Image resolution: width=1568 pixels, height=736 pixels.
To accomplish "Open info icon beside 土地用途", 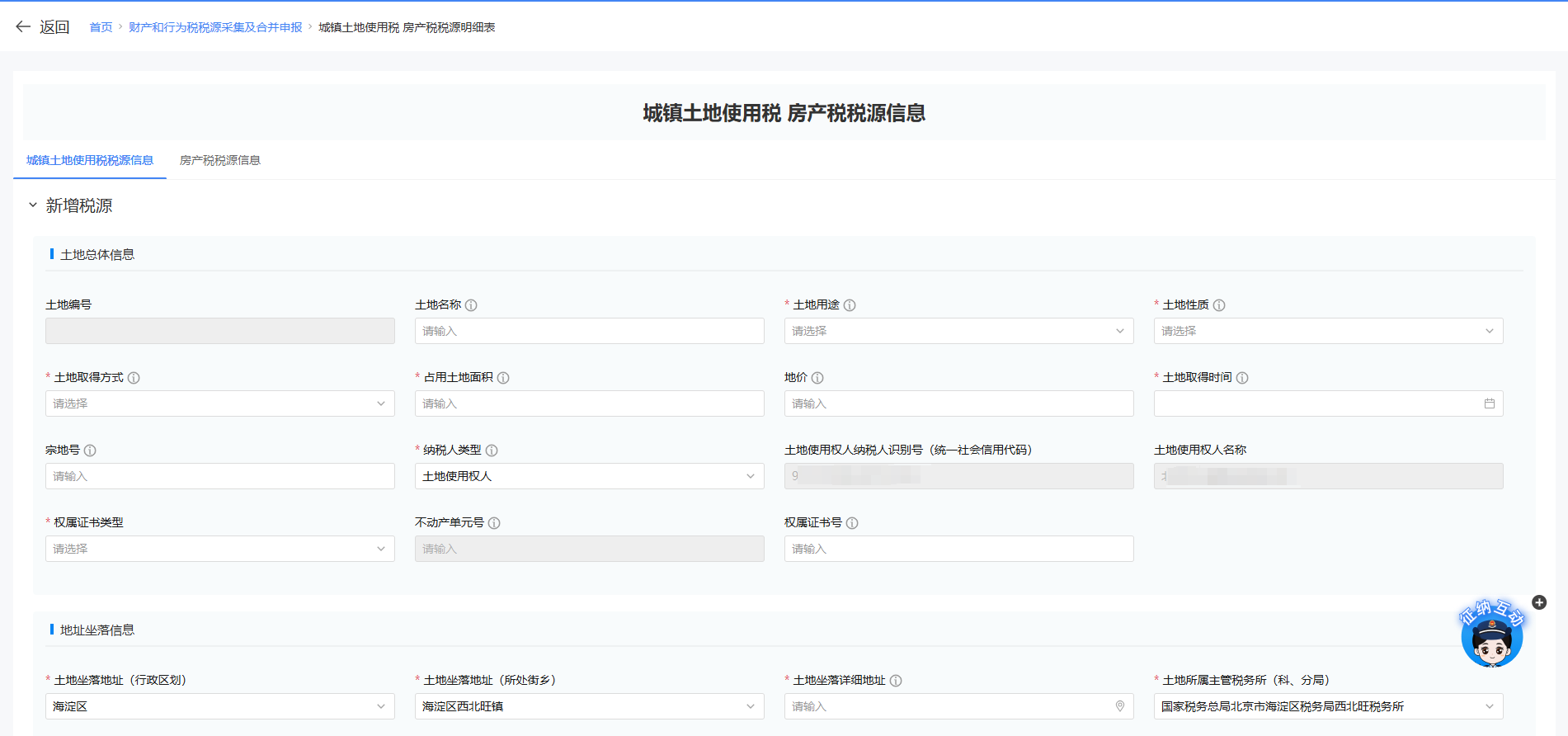I will [x=850, y=305].
